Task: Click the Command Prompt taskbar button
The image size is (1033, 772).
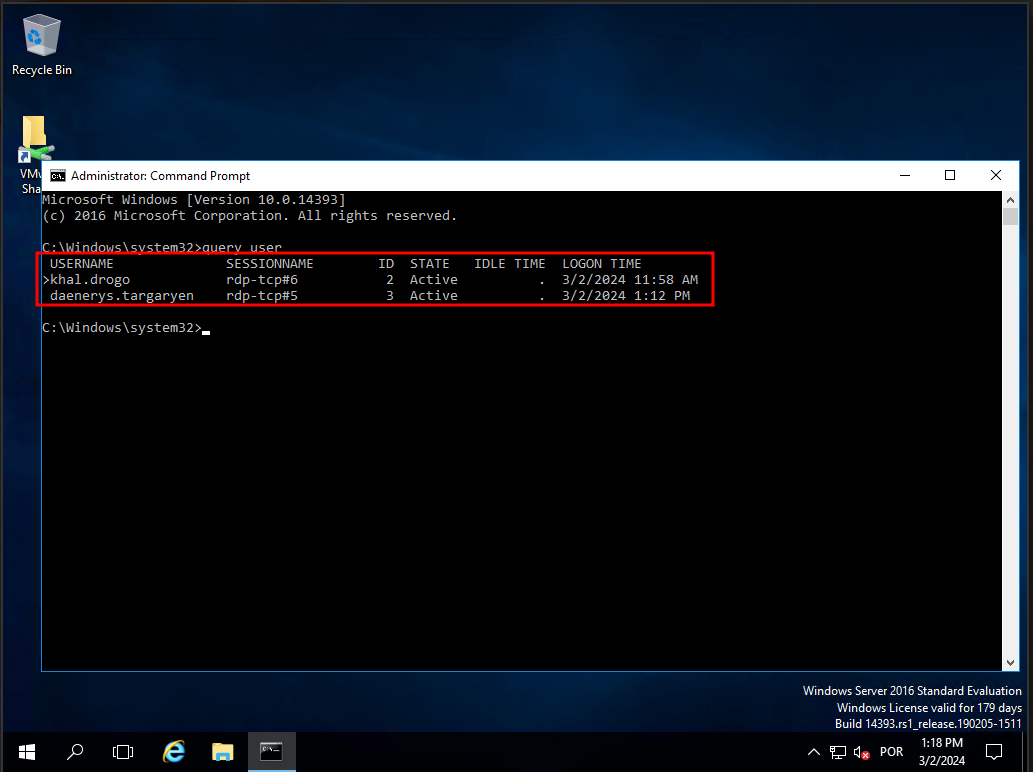Action: coord(271,751)
